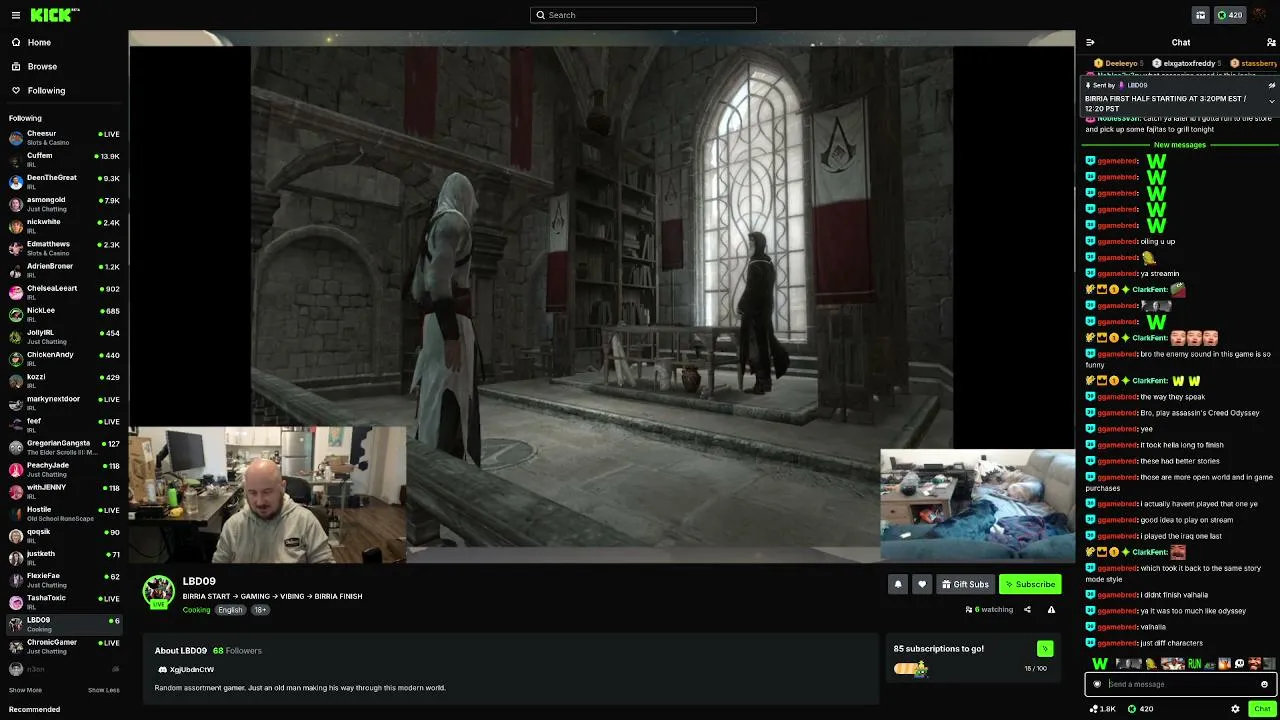Open ChronicGamer channel in following list
This screenshot has height=720, width=1280.
coord(64,646)
